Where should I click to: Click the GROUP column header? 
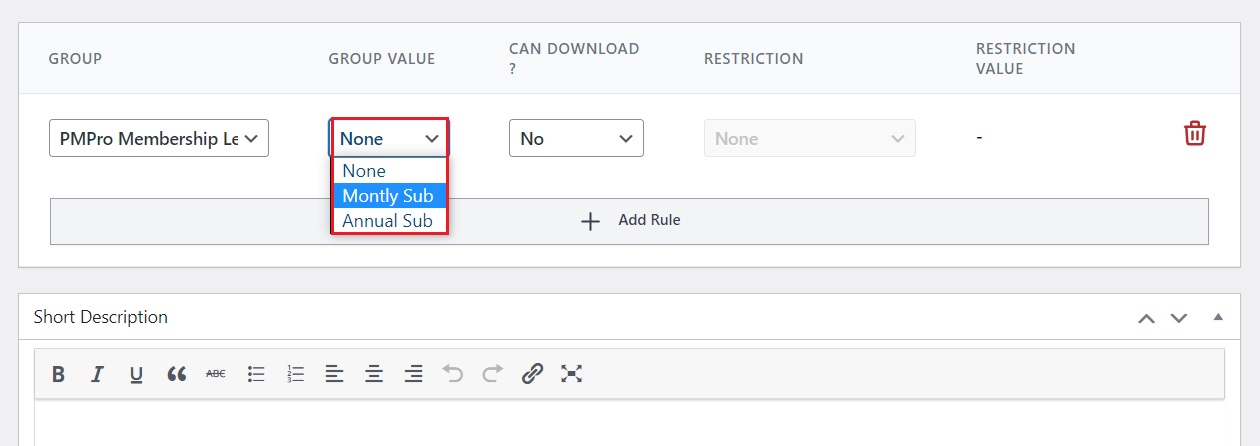pyautogui.click(x=75, y=59)
